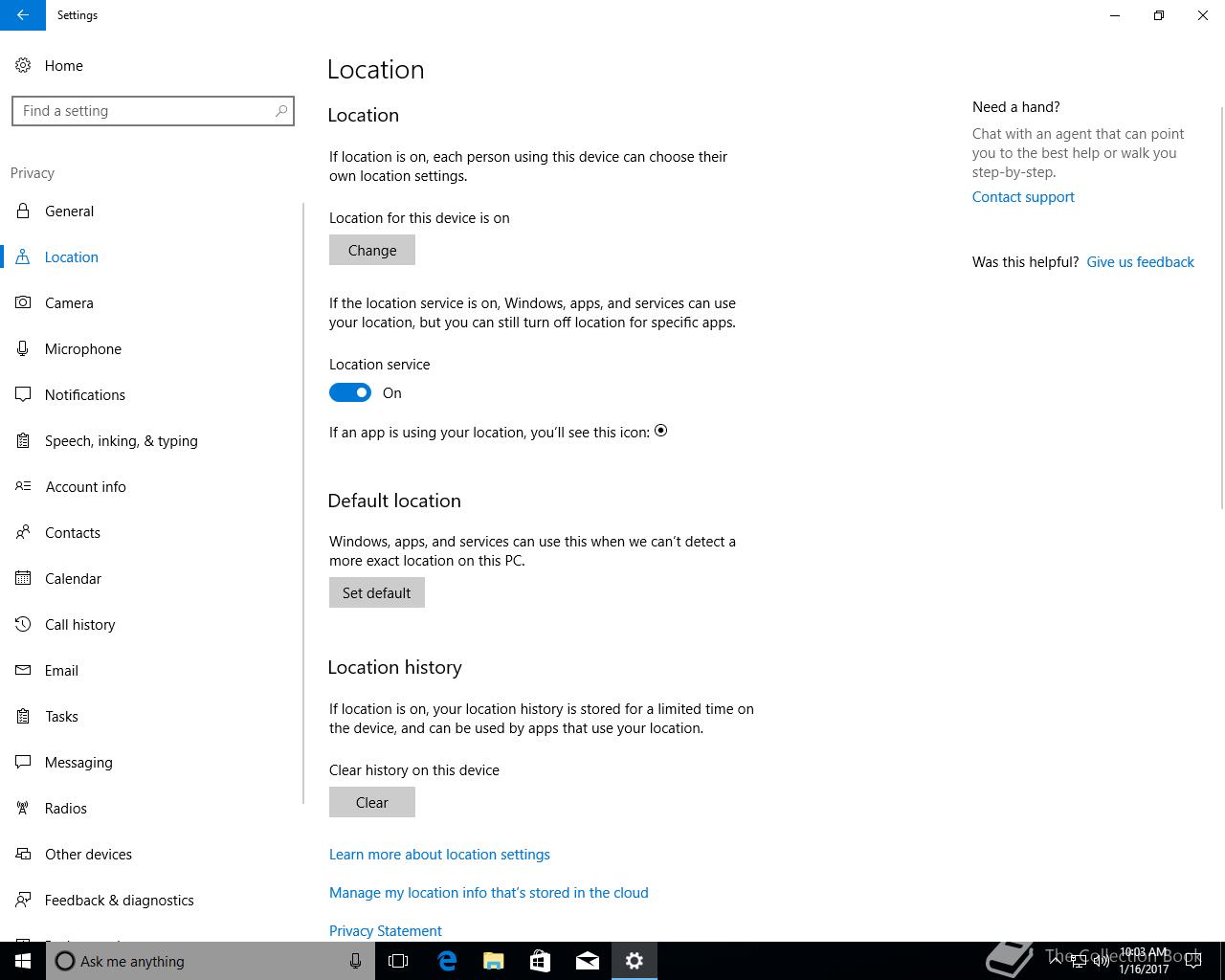Click the Set default button
Screen dimensions: 1225x980
(x=377, y=593)
